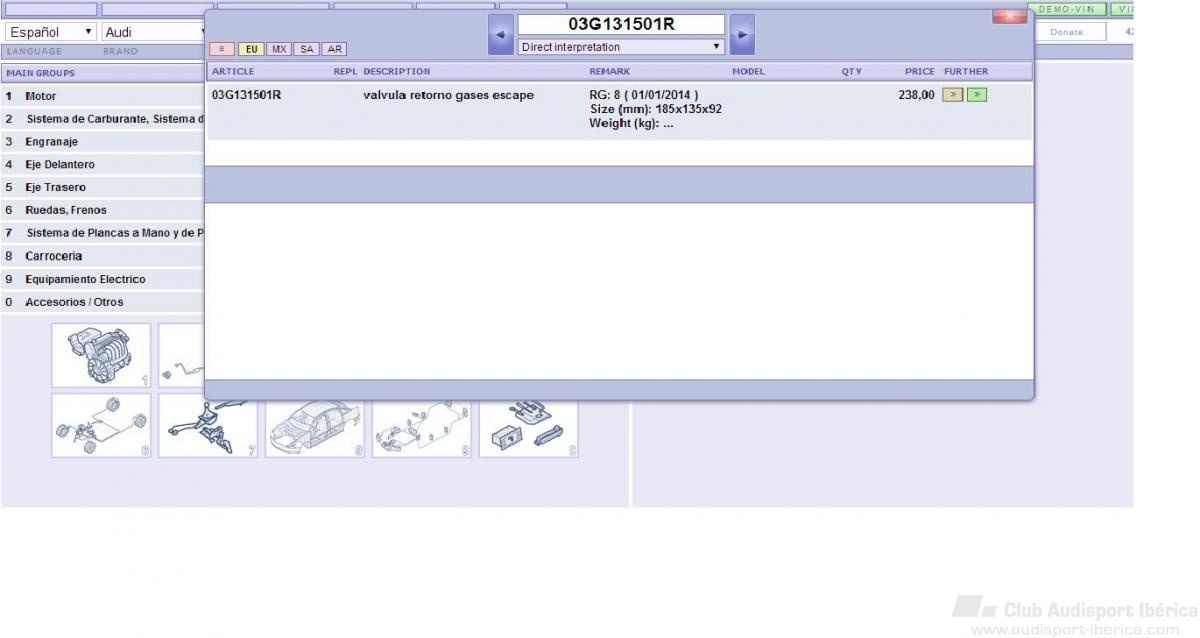
Task: Open the electrical equipment thumbnail 9
Action: click(422, 425)
